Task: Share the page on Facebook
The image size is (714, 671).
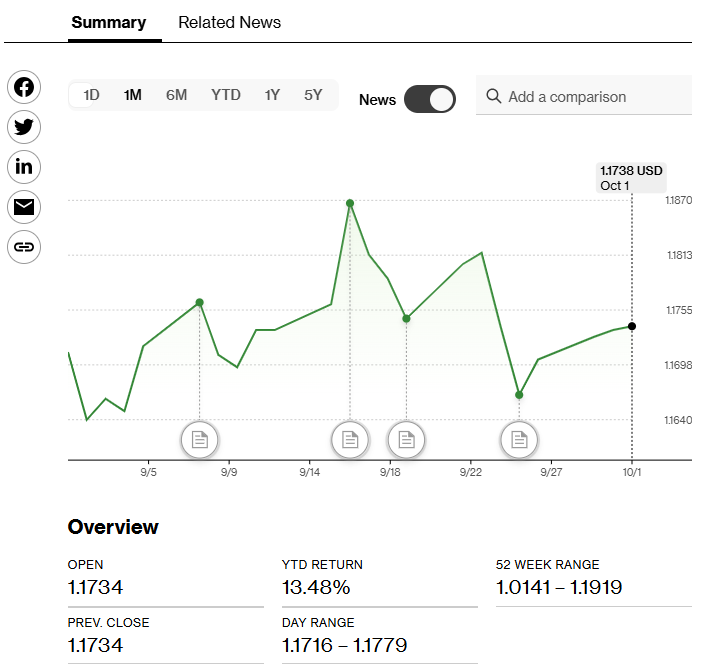Action: point(24,87)
